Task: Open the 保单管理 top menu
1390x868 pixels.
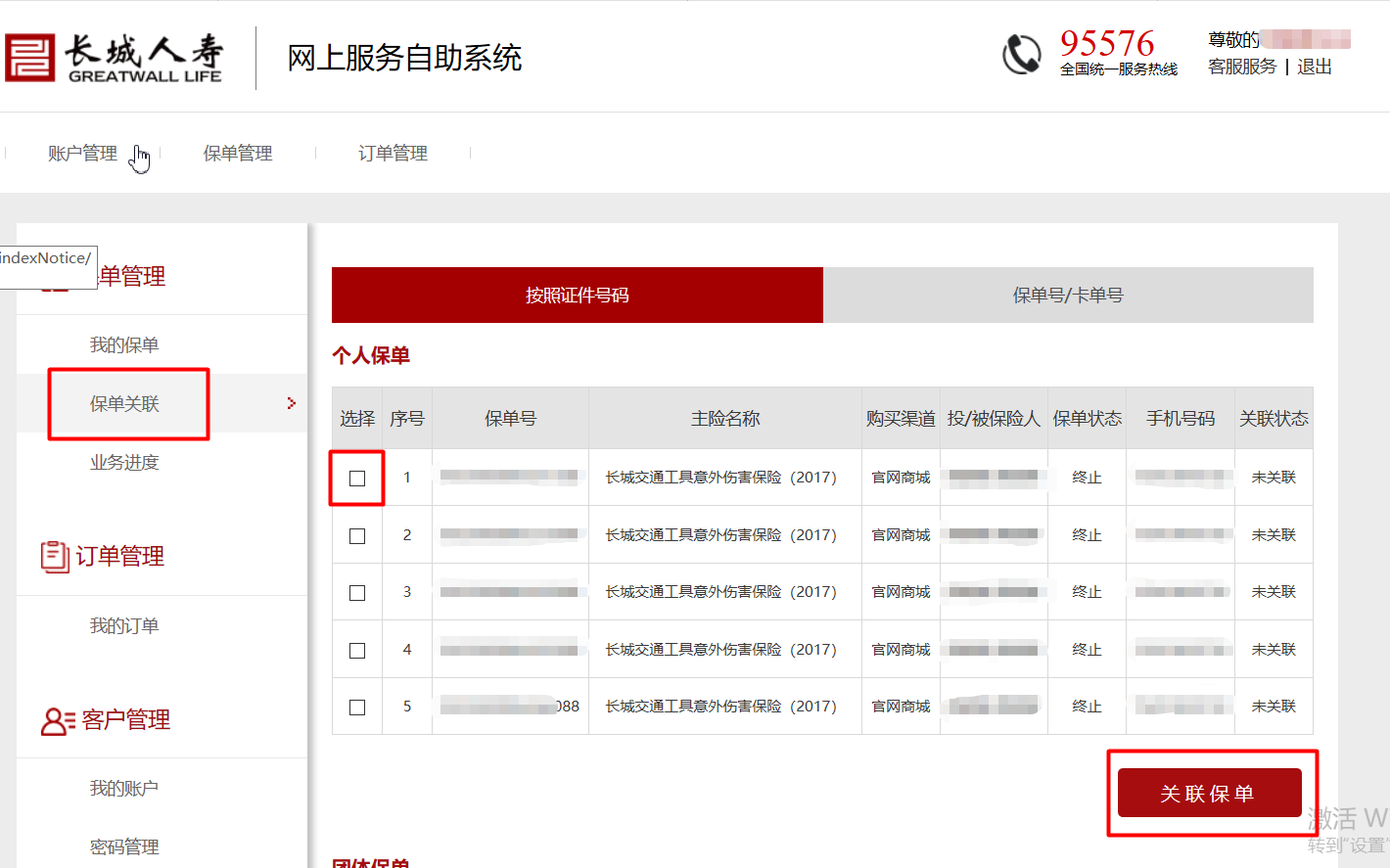Action: 238,154
